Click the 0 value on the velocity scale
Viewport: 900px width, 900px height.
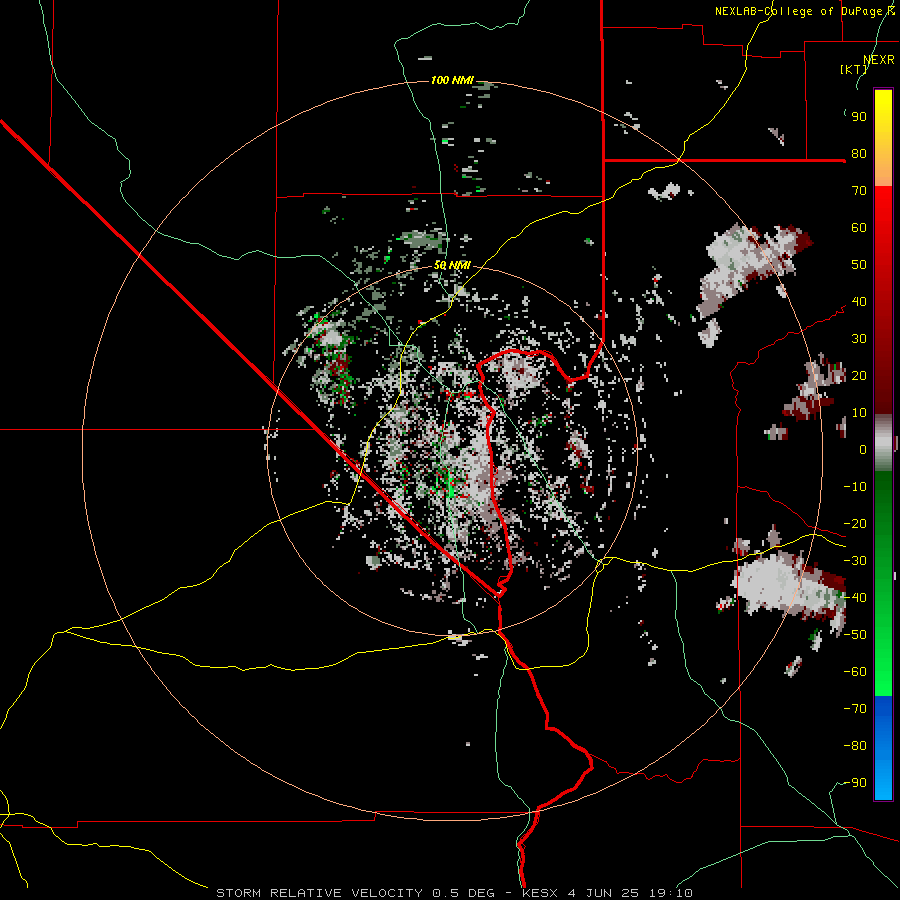point(863,449)
